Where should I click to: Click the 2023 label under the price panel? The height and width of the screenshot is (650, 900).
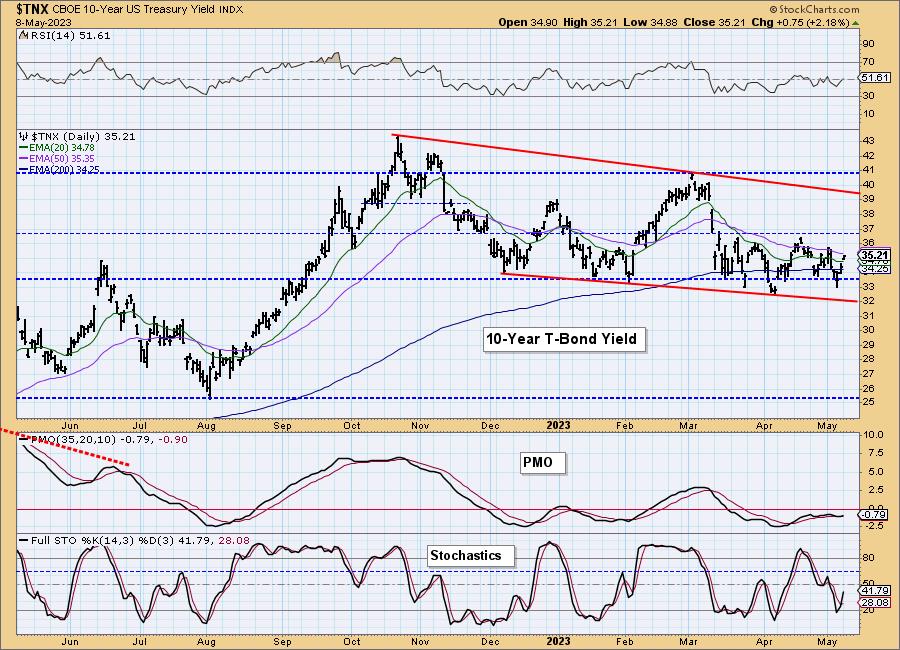(x=558, y=425)
